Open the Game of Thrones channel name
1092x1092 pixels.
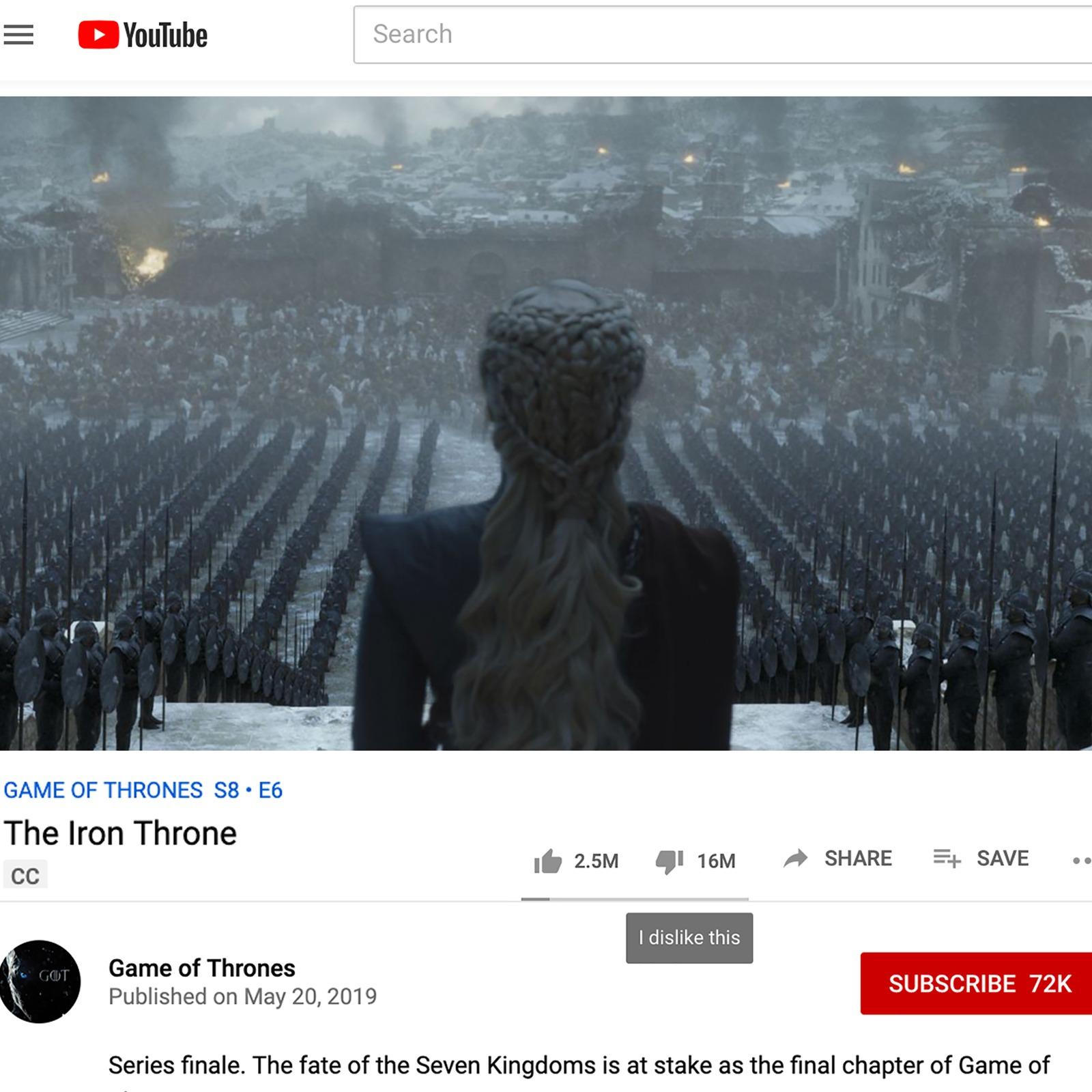pos(202,968)
